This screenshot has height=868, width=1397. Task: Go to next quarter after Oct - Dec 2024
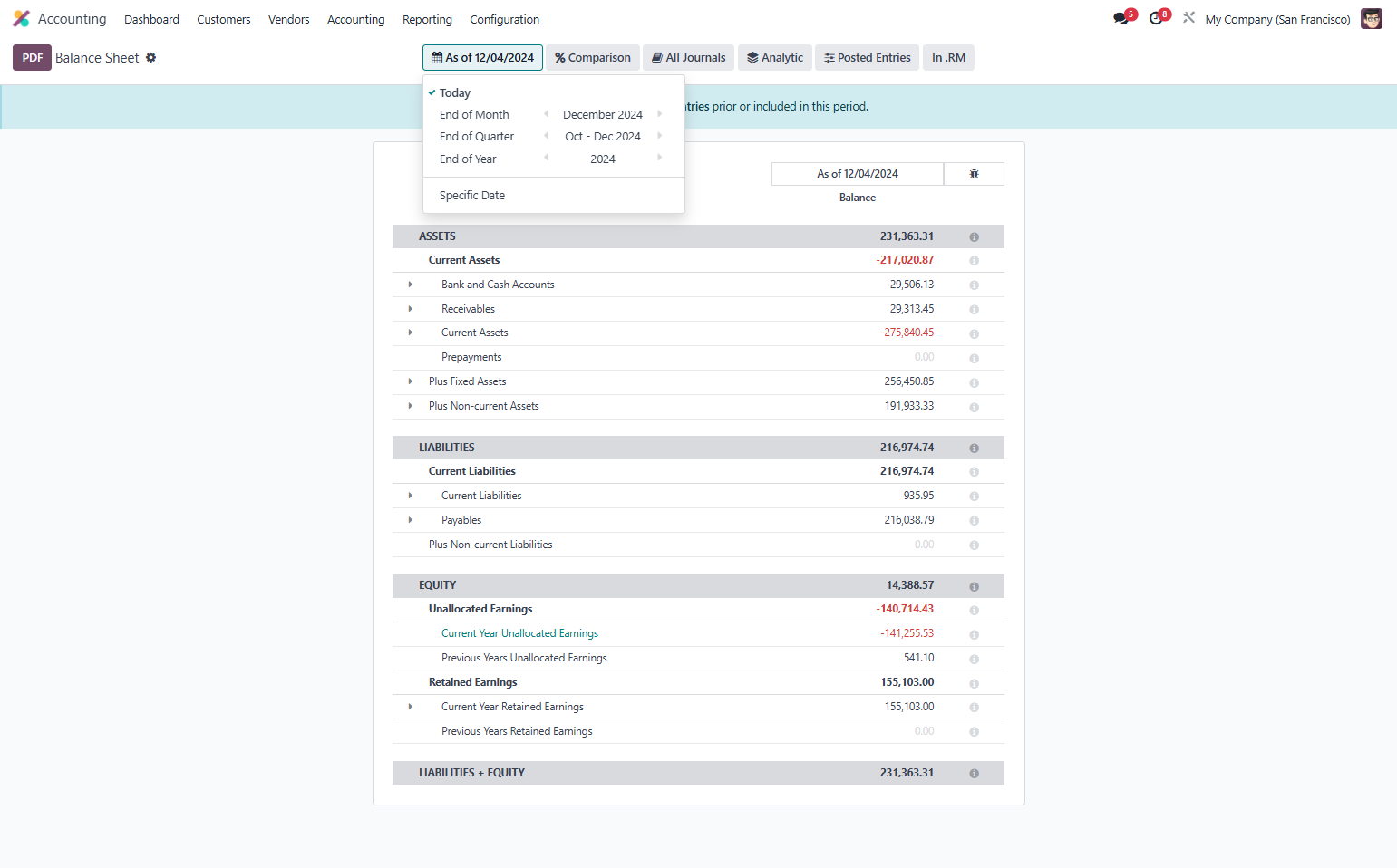(x=660, y=135)
